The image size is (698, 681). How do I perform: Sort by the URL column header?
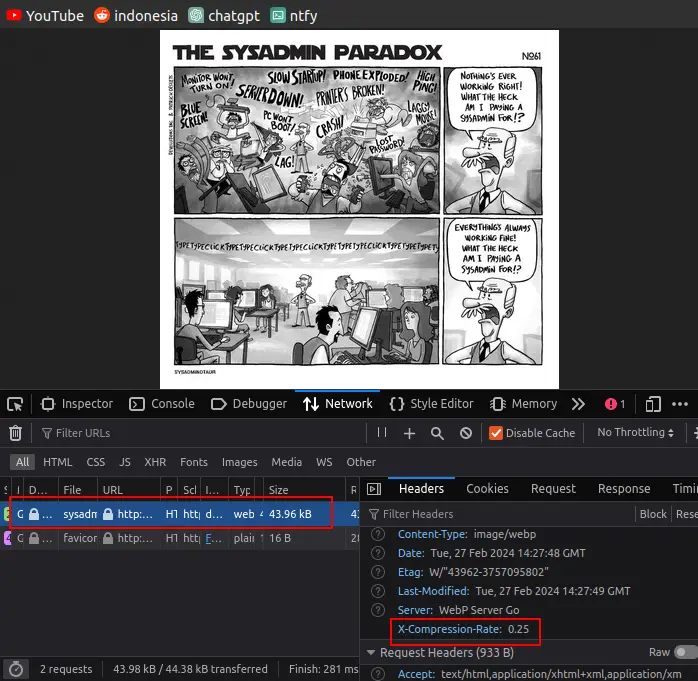129,490
